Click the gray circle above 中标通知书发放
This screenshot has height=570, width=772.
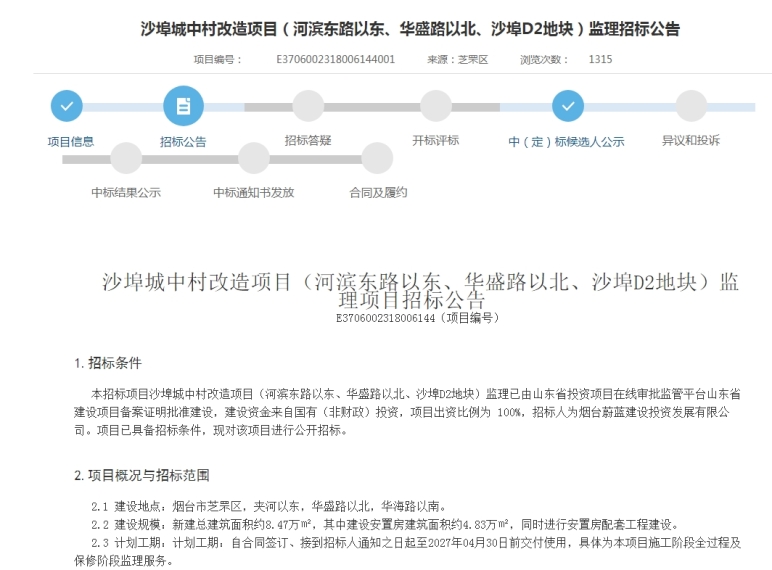(x=254, y=158)
